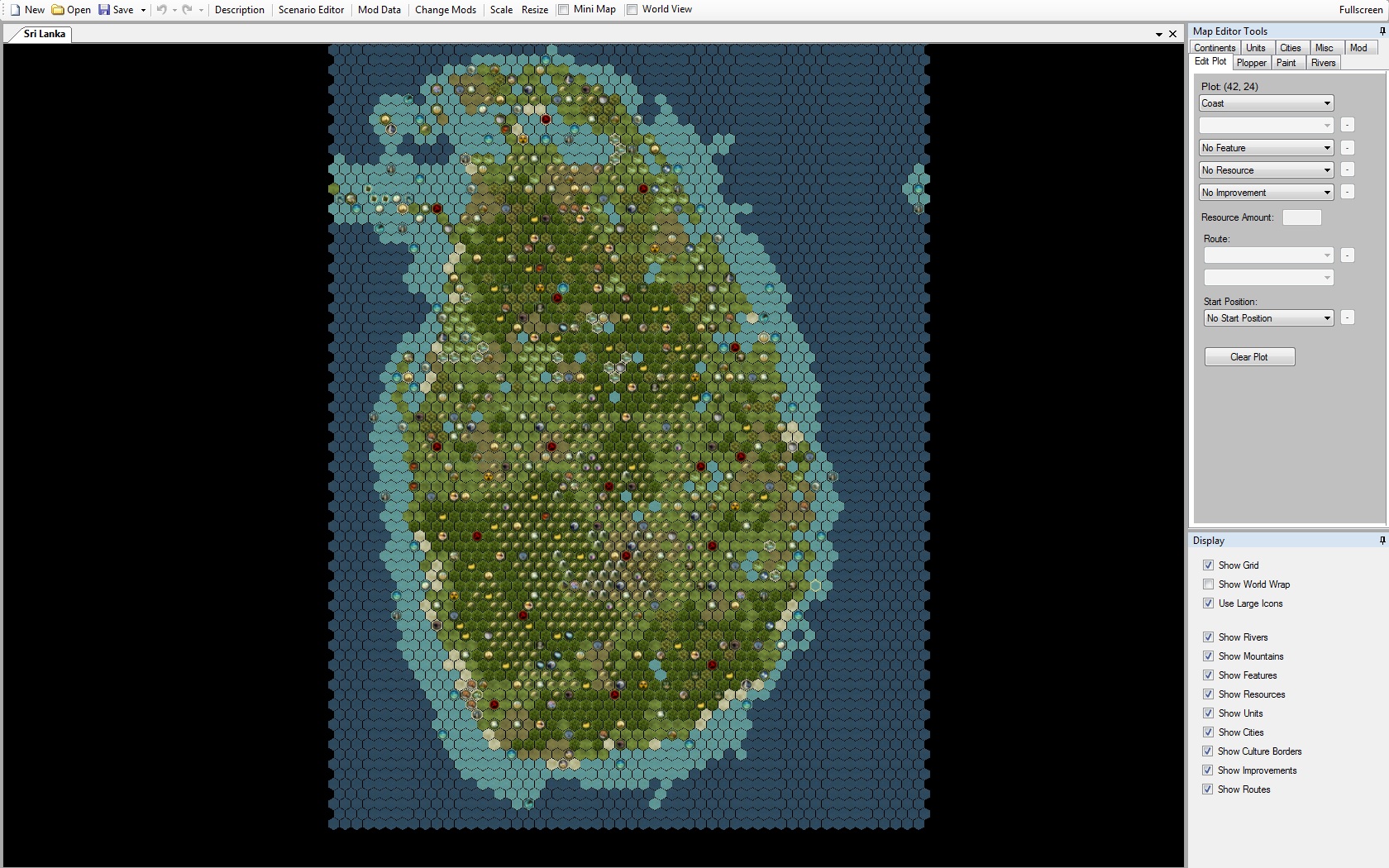
Task: Close the Sri Lanka document tab
Action: pos(1172,34)
